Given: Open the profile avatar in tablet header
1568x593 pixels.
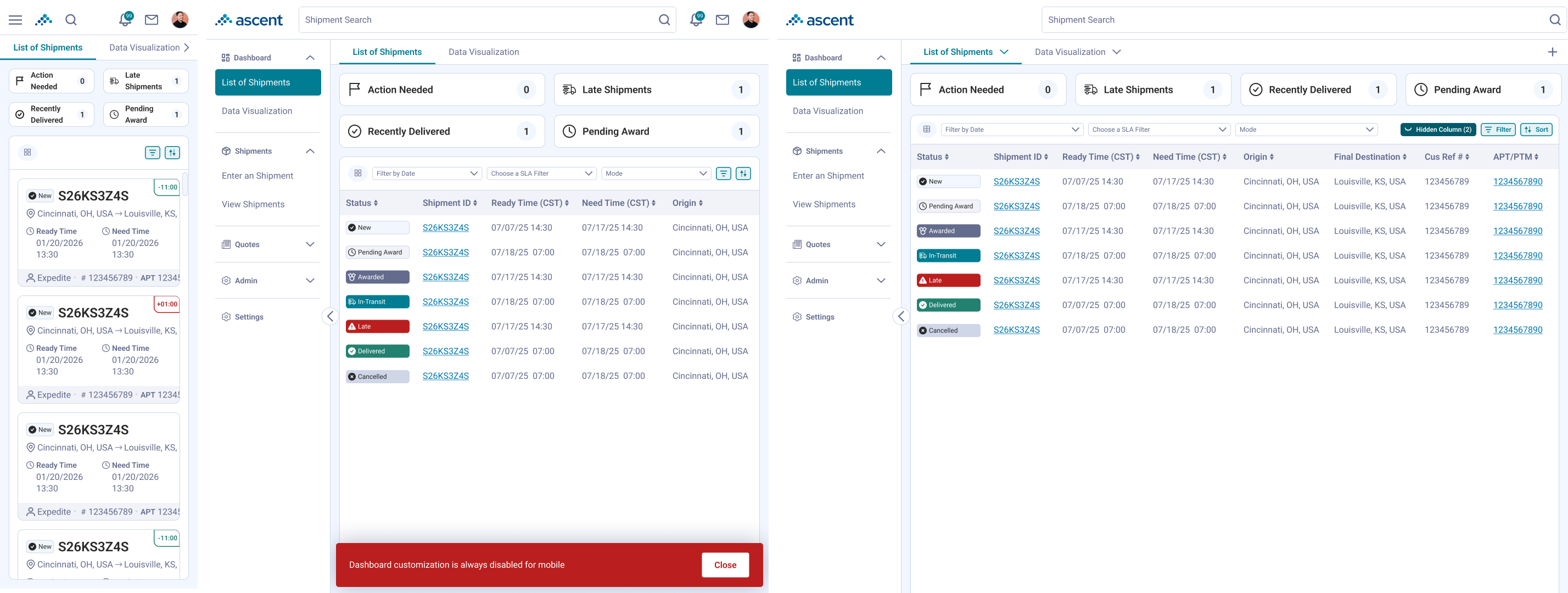Looking at the screenshot, I should point(751,20).
